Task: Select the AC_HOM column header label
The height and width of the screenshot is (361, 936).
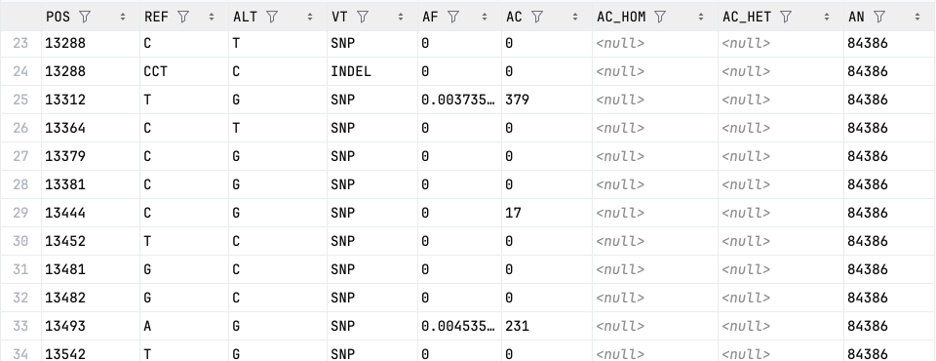Action: (x=621, y=17)
